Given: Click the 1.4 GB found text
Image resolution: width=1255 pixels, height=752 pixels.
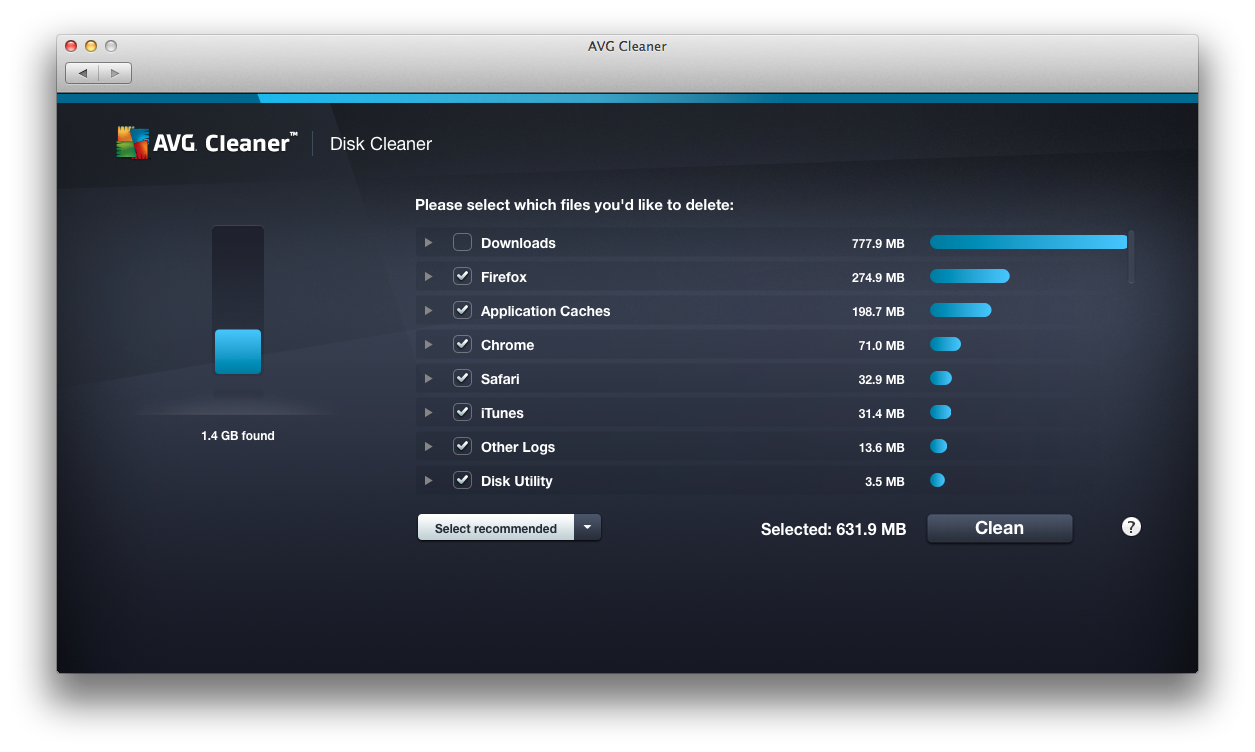Looking at the screenshot, I should click(238, 436).
